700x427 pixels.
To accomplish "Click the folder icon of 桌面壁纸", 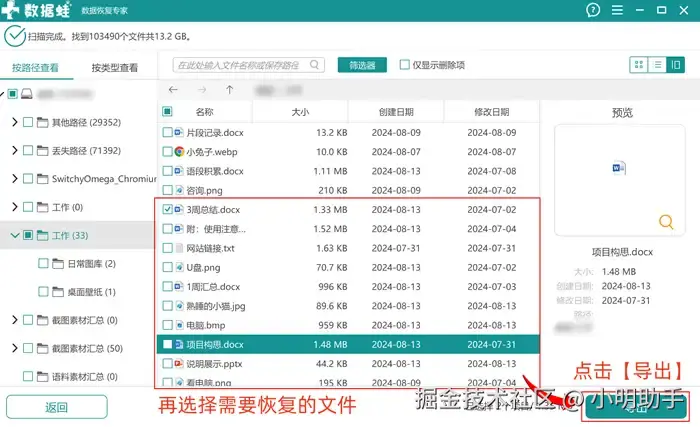I will point(58,292).
